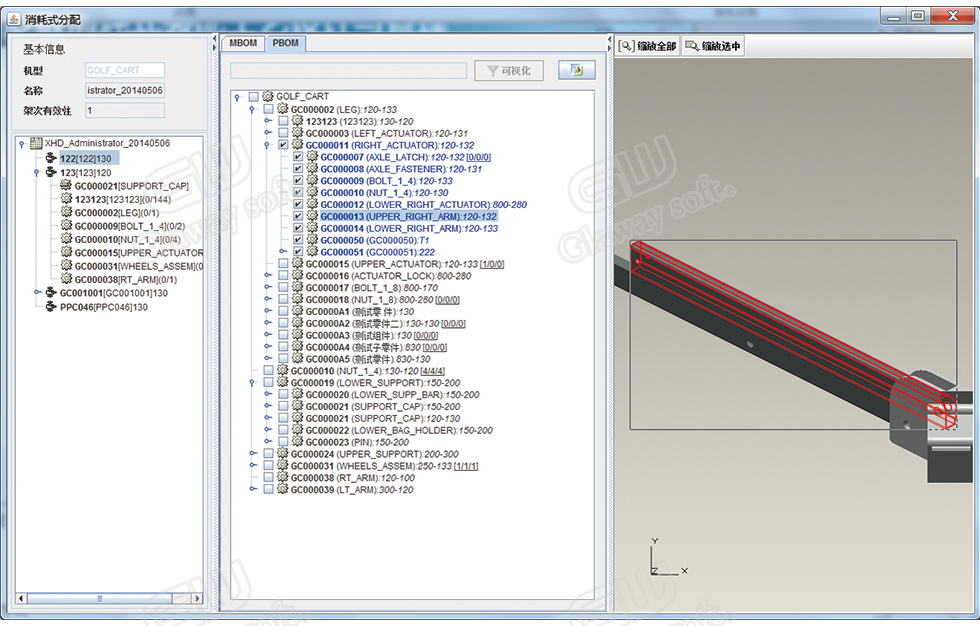
Task: Click the 可视化 filter button
Action: coord(509,71)
